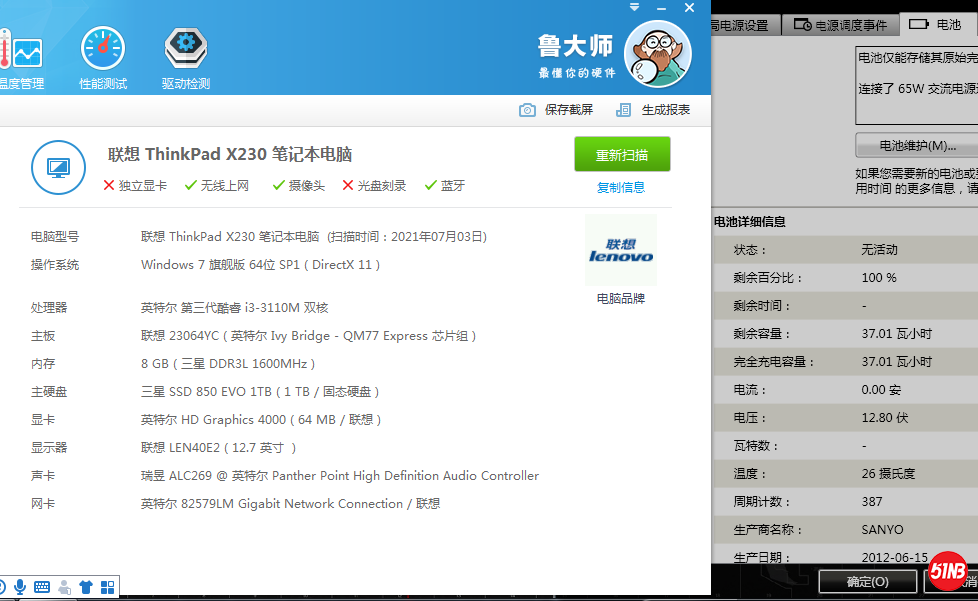This screenshot has height=601, width=978.
Task: Click the t-shirt skin icon in input toolbar
Action: click(86, 587)
